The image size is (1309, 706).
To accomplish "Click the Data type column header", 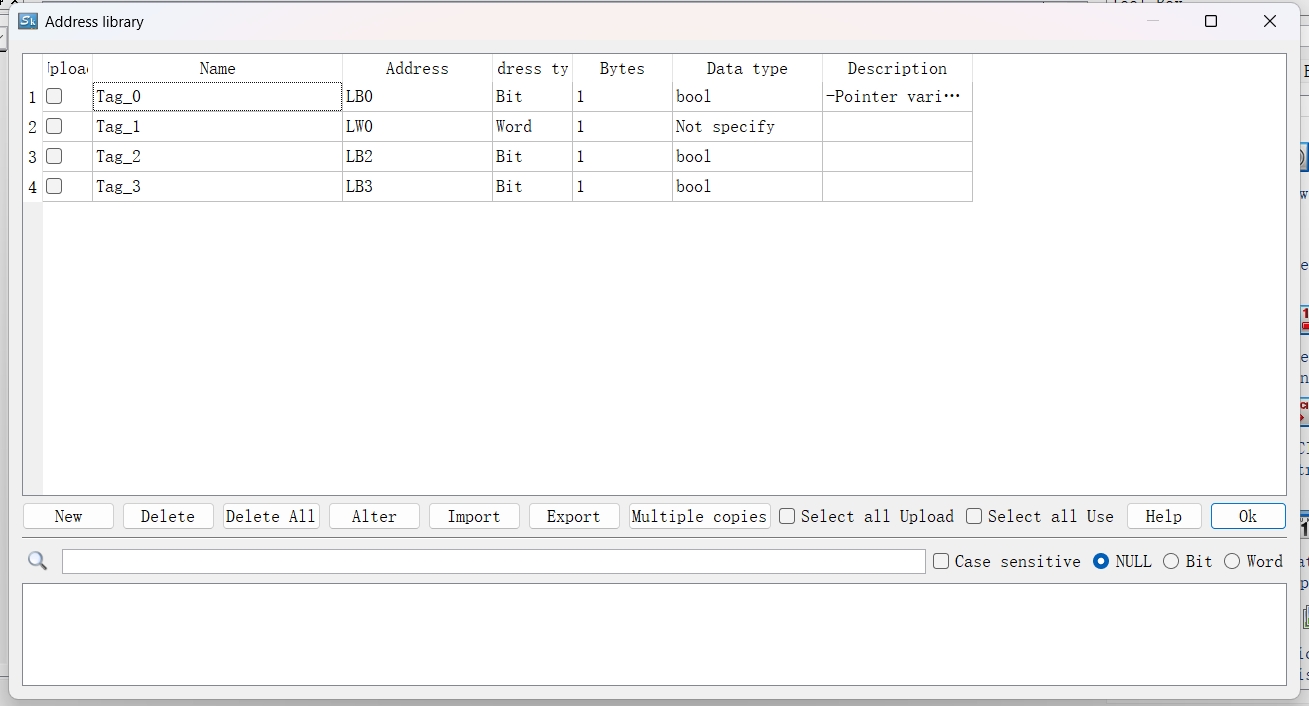I will 747,68.
